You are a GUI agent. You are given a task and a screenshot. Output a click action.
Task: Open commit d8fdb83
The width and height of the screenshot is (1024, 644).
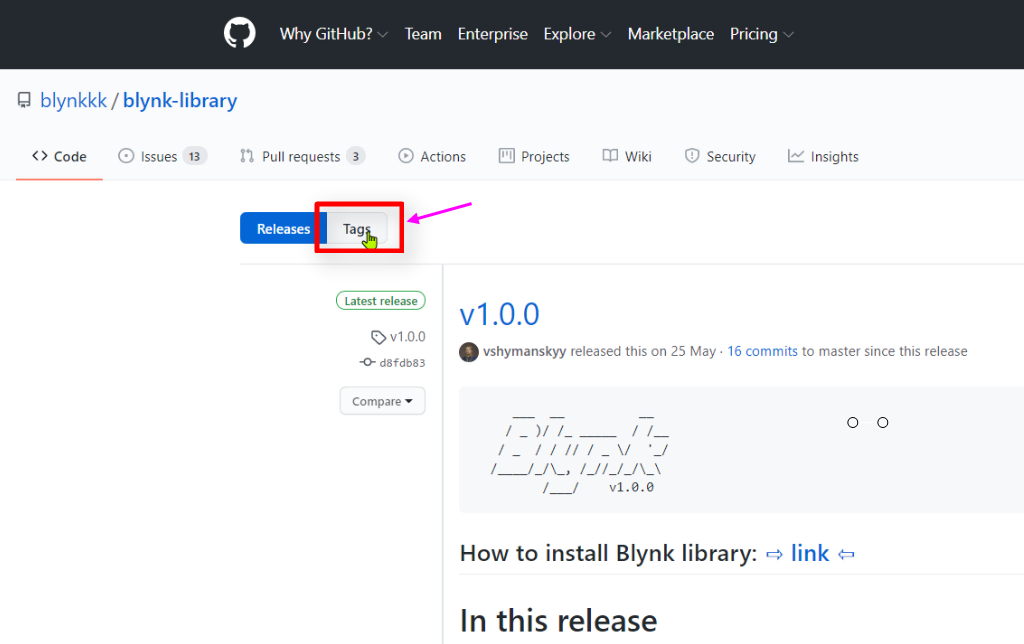click(402, 363)
